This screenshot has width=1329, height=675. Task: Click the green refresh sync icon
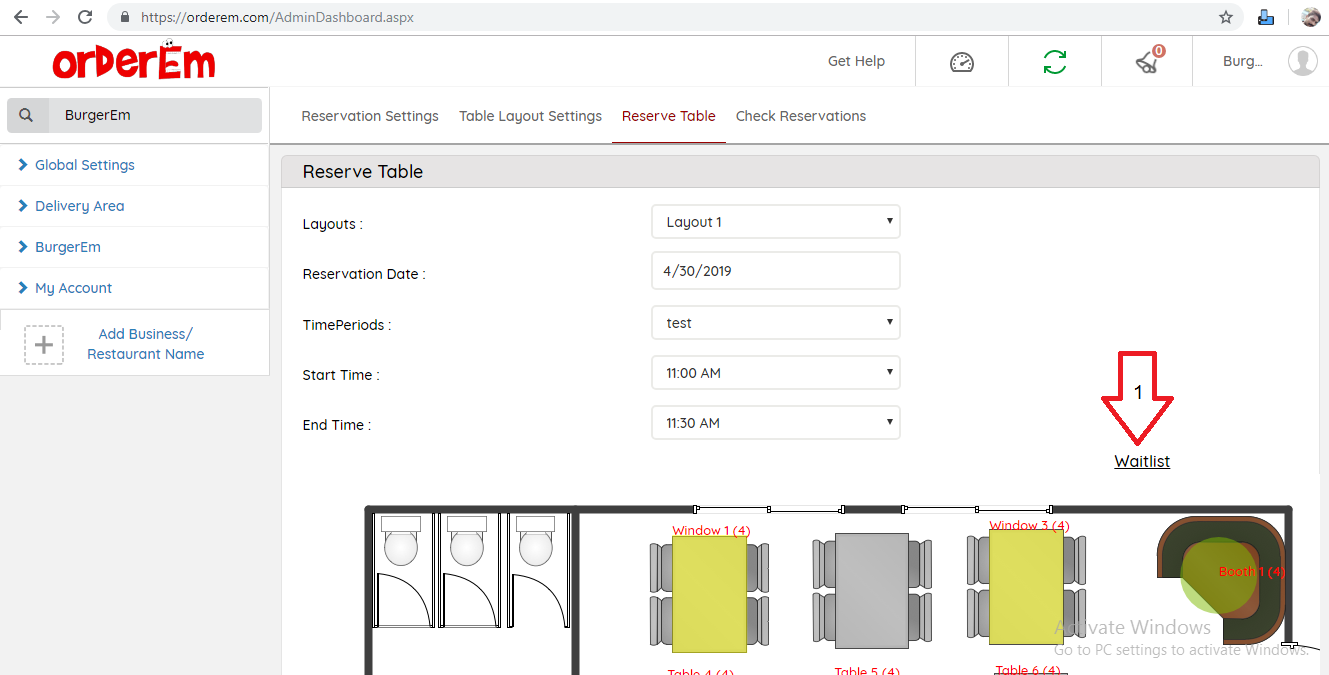point(1054,62)
